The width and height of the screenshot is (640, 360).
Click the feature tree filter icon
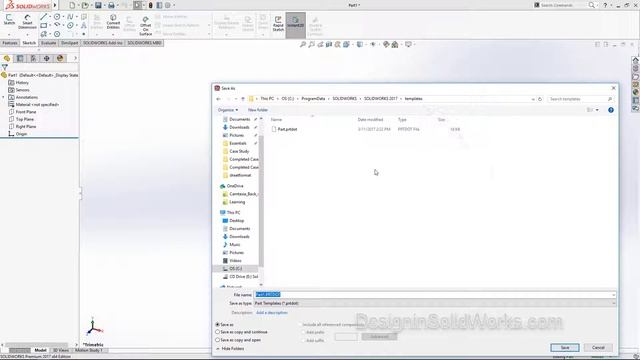pyautogui.click(x=5, y=67)
